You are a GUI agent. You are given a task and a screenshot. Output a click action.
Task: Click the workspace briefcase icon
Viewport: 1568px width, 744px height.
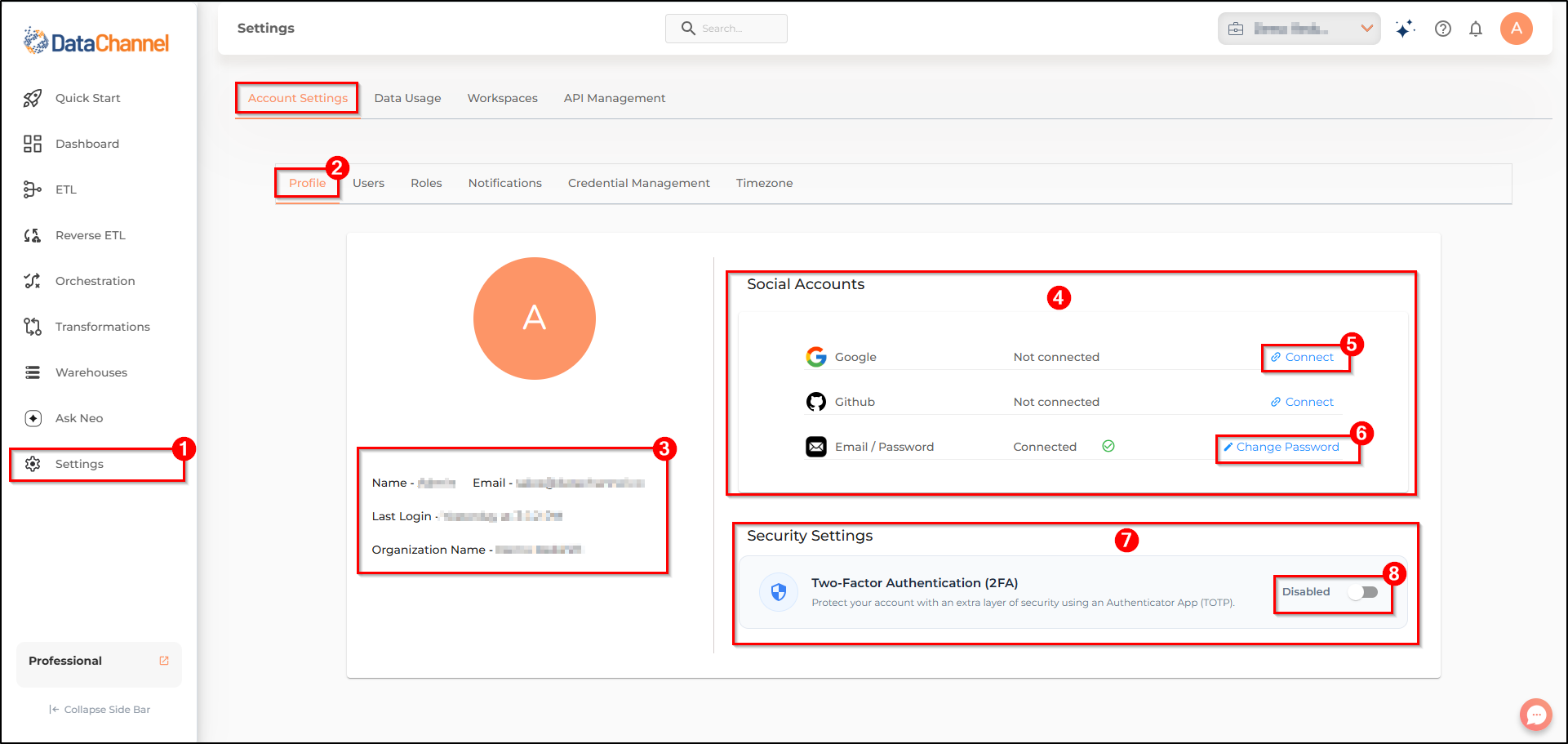(1236, 29)
